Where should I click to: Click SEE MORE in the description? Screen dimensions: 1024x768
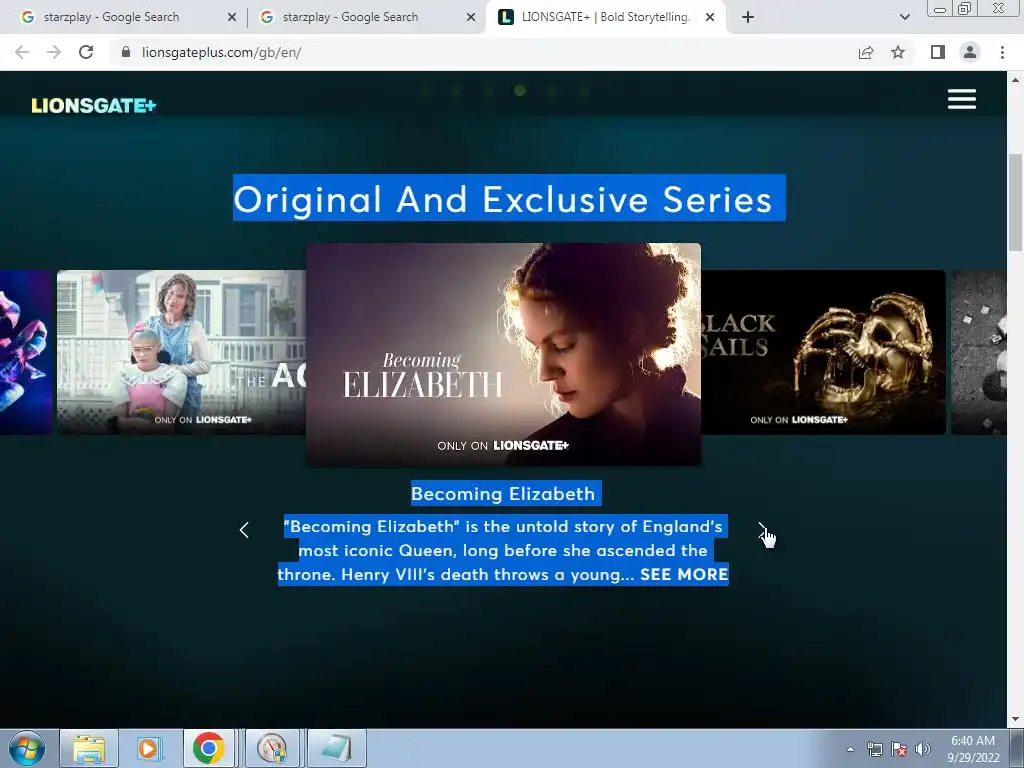684,575
